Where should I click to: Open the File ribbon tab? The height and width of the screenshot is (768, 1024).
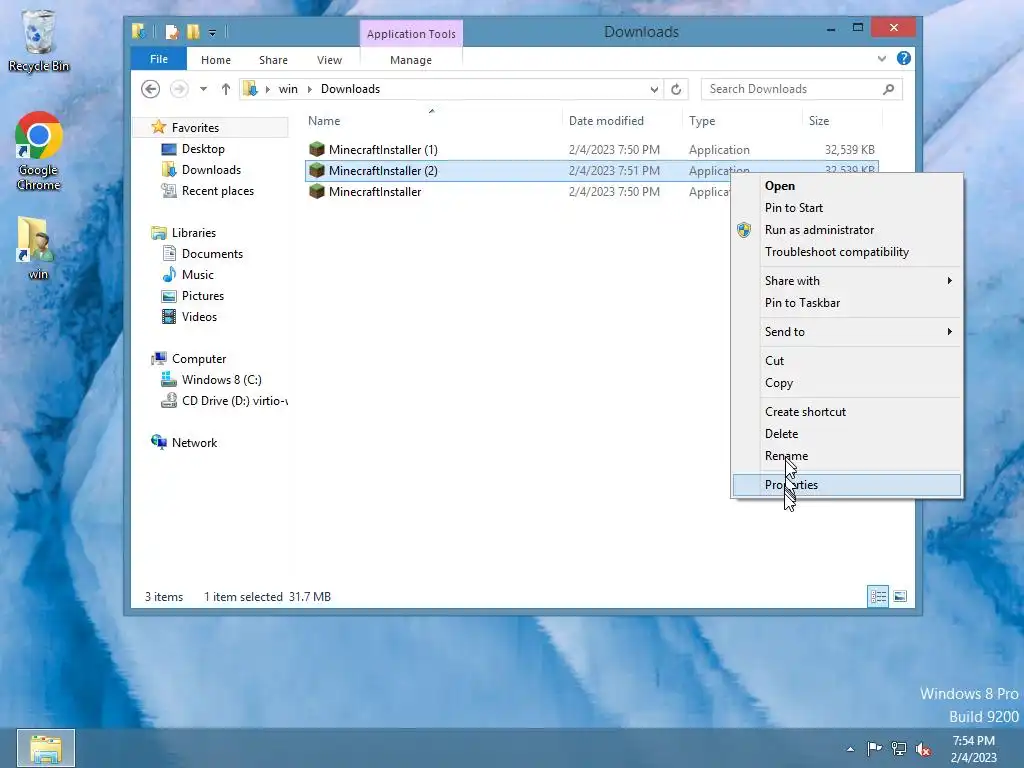point(159,59)
